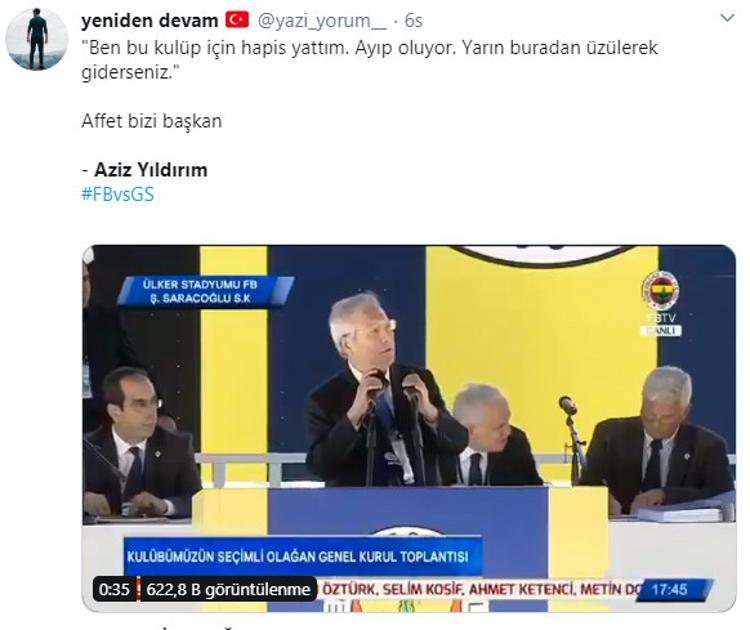
Task: Play the embedded tweet video
Action: coord(409,429)
